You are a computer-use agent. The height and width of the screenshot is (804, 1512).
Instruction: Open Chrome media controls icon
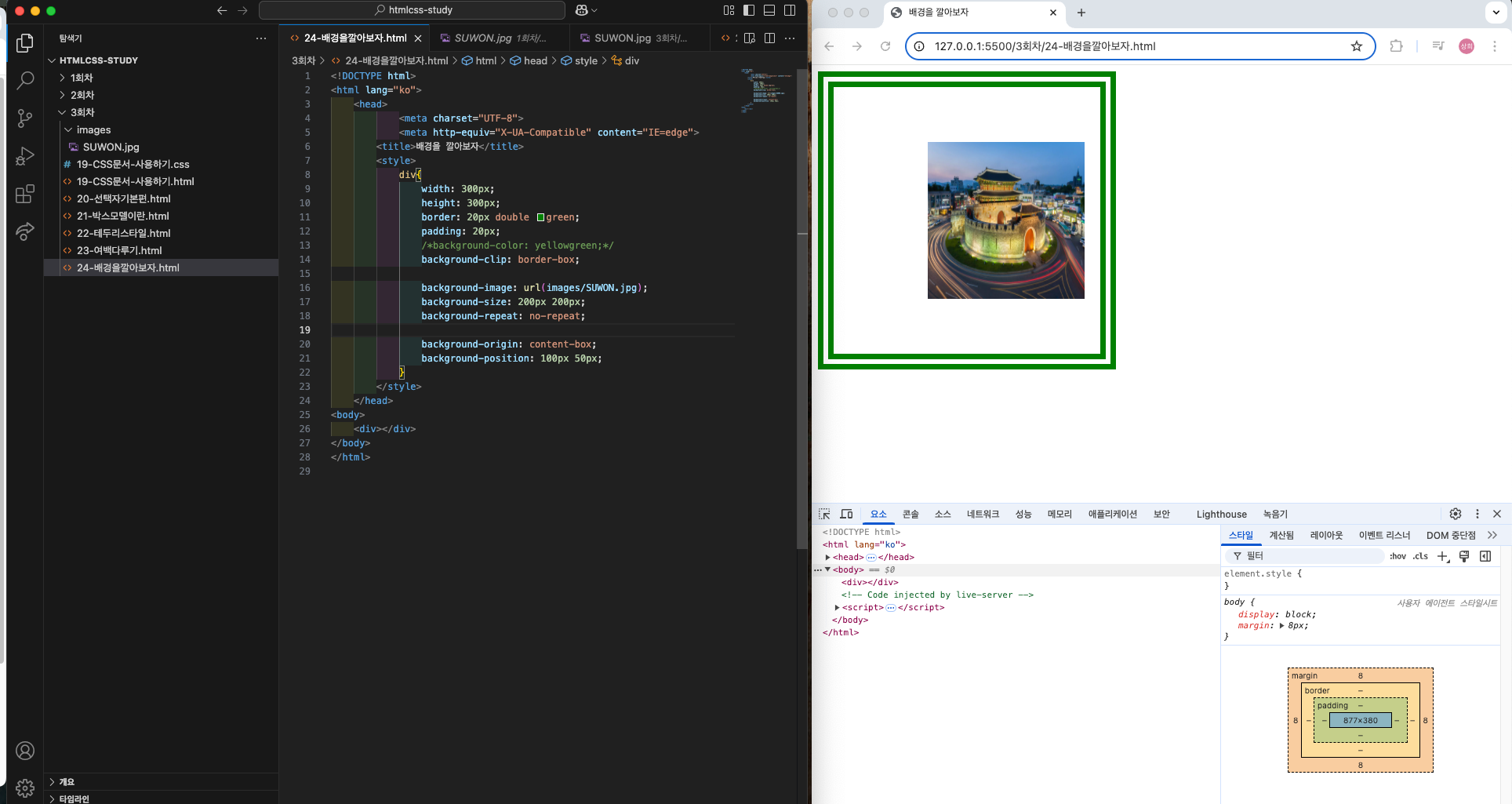1438,46
